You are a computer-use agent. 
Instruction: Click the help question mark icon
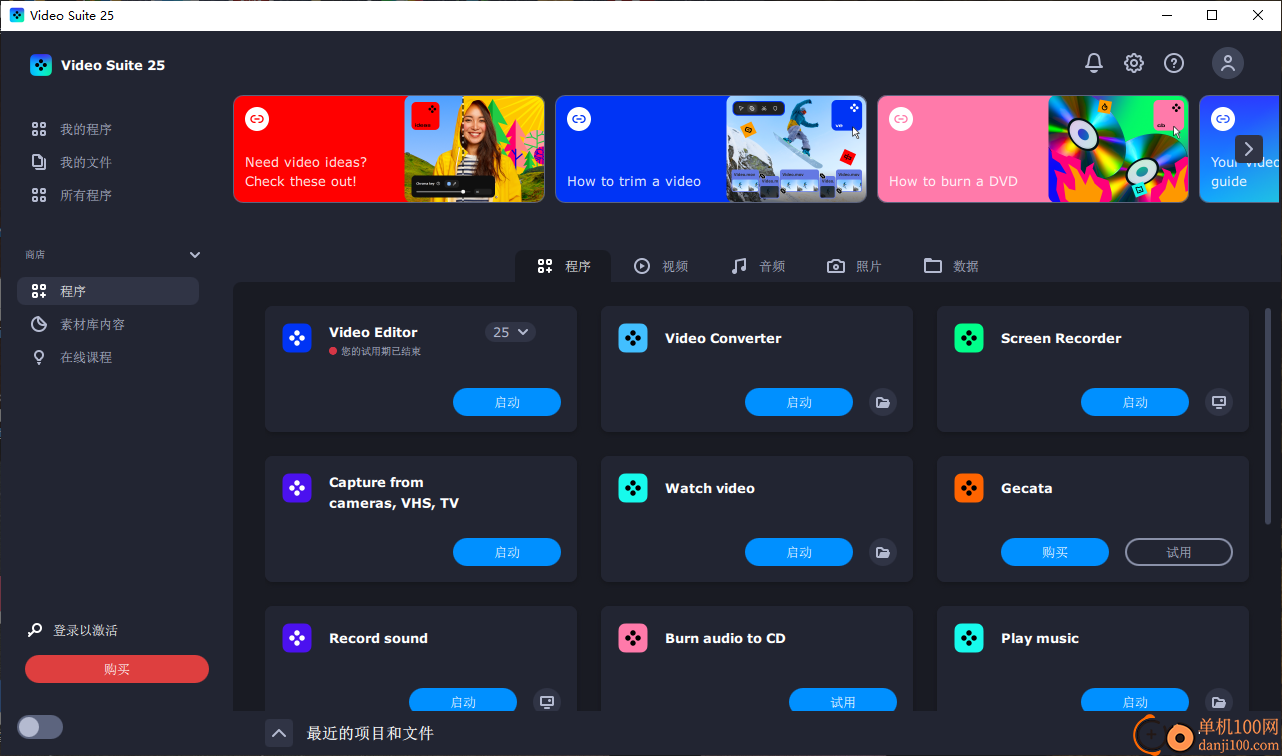[x=1174, y=63]
